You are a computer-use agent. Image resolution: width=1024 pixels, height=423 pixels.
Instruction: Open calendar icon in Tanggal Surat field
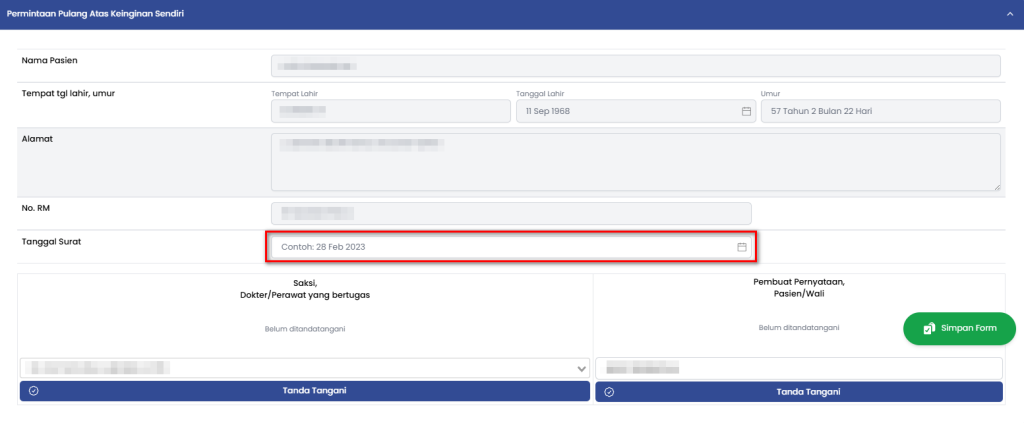[x=742, y=246]
